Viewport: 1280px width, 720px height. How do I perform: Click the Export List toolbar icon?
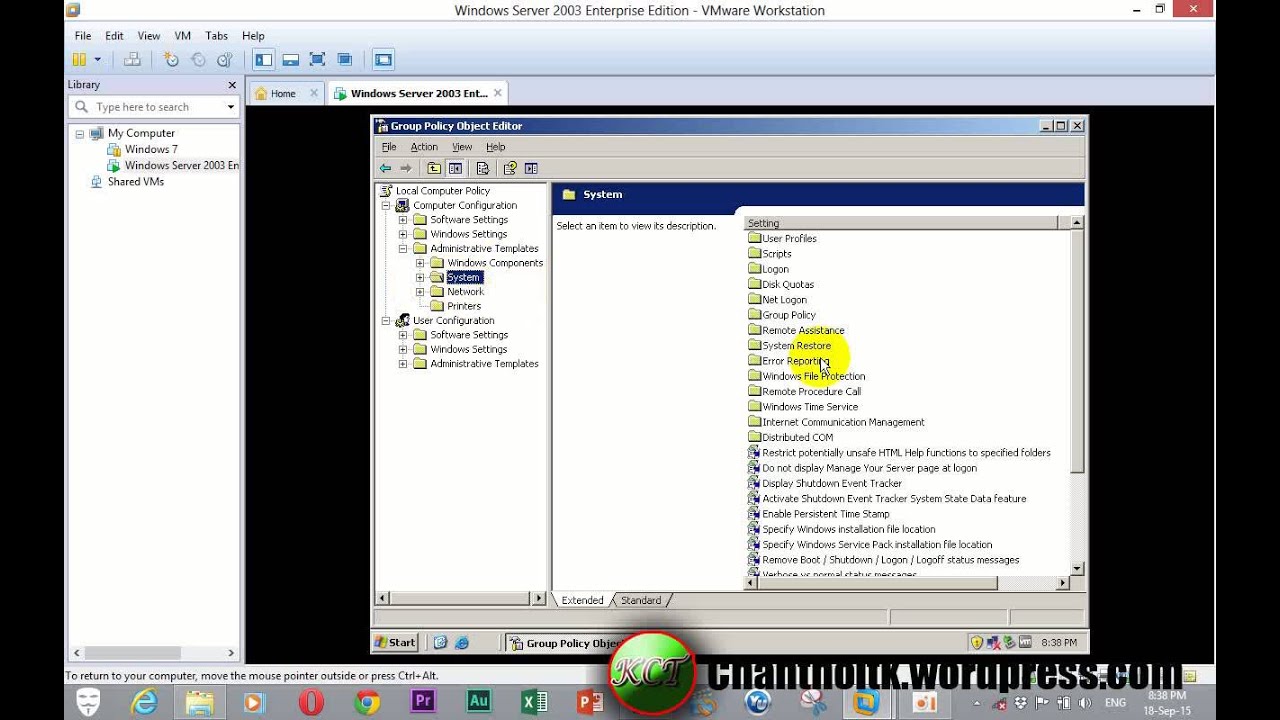click(x=483, y=168)
